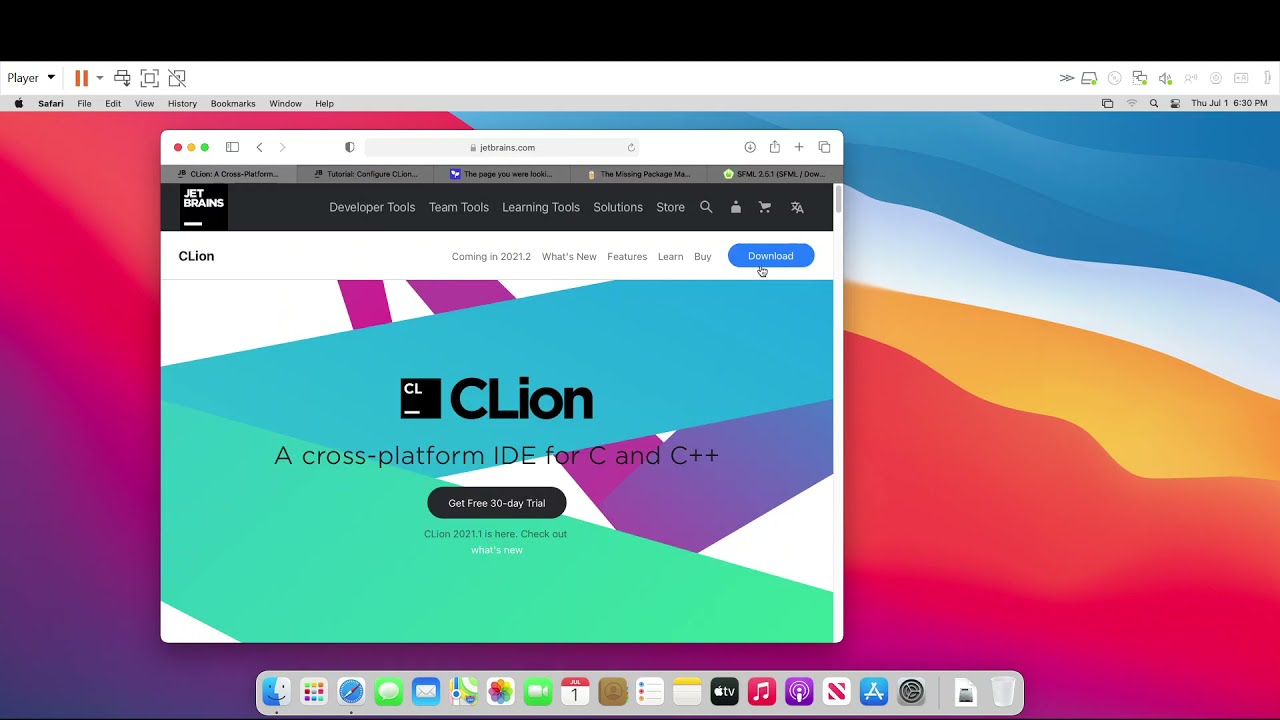Enter full screen mode in Player toolbar
Screen dimensions: 1280x720
coord(149,78)
